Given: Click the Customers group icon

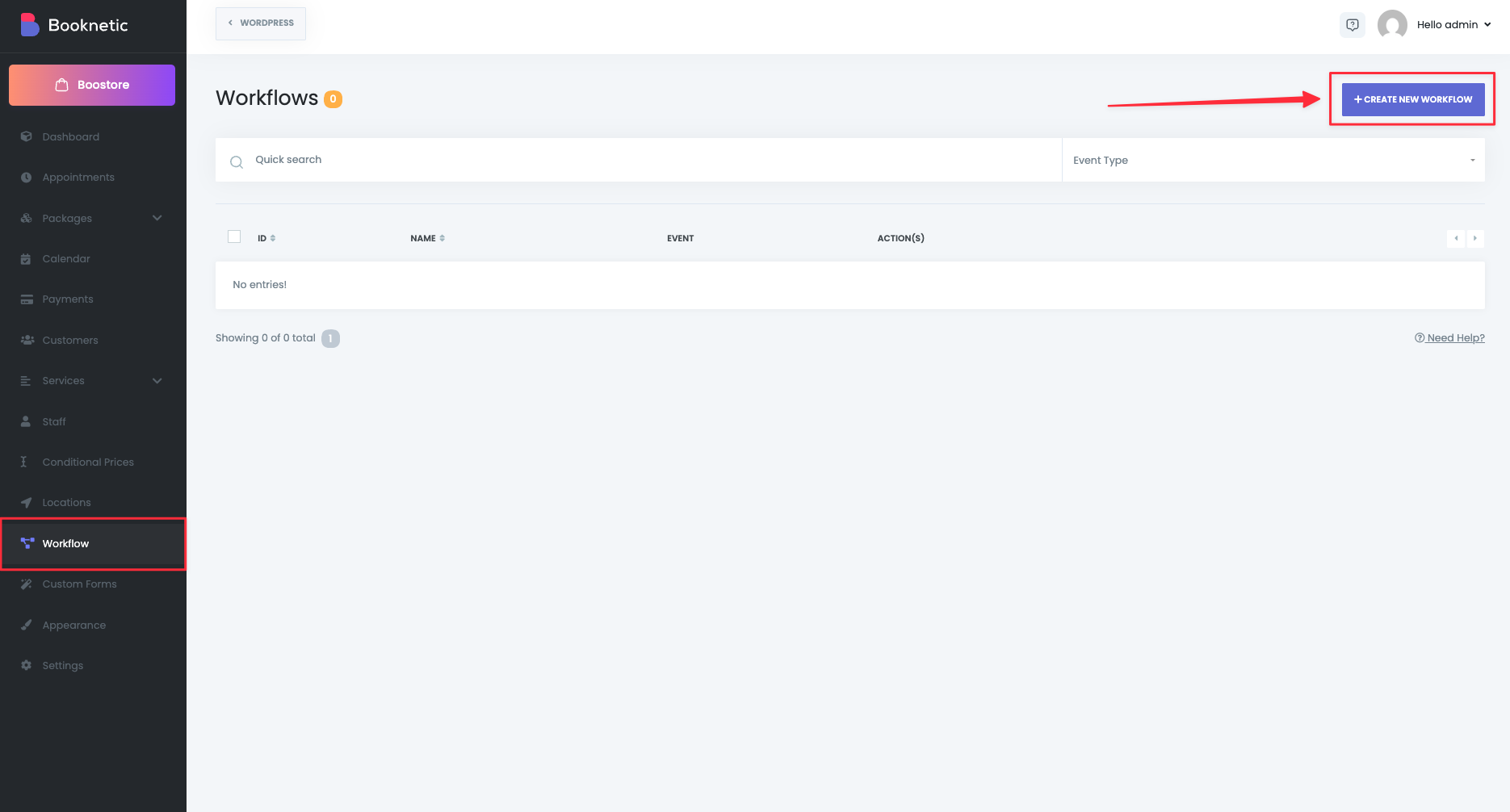Looking at the screenshot, I should [x=27, y=341].
